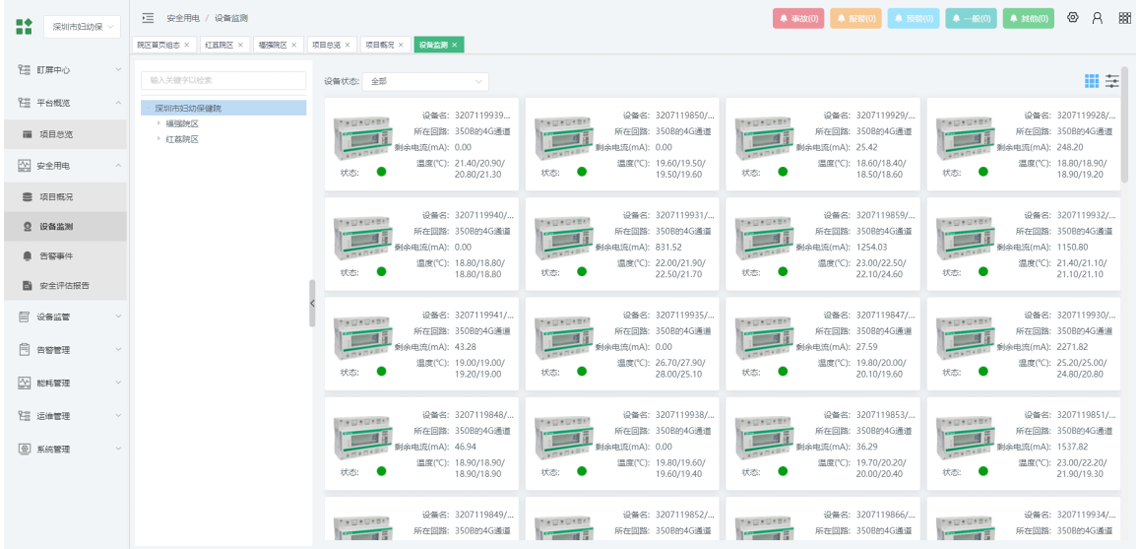Click the 项目总览 sidebar icon
Image resolution: width=1136 pixels, height=549 pixels.
(27, 134)
